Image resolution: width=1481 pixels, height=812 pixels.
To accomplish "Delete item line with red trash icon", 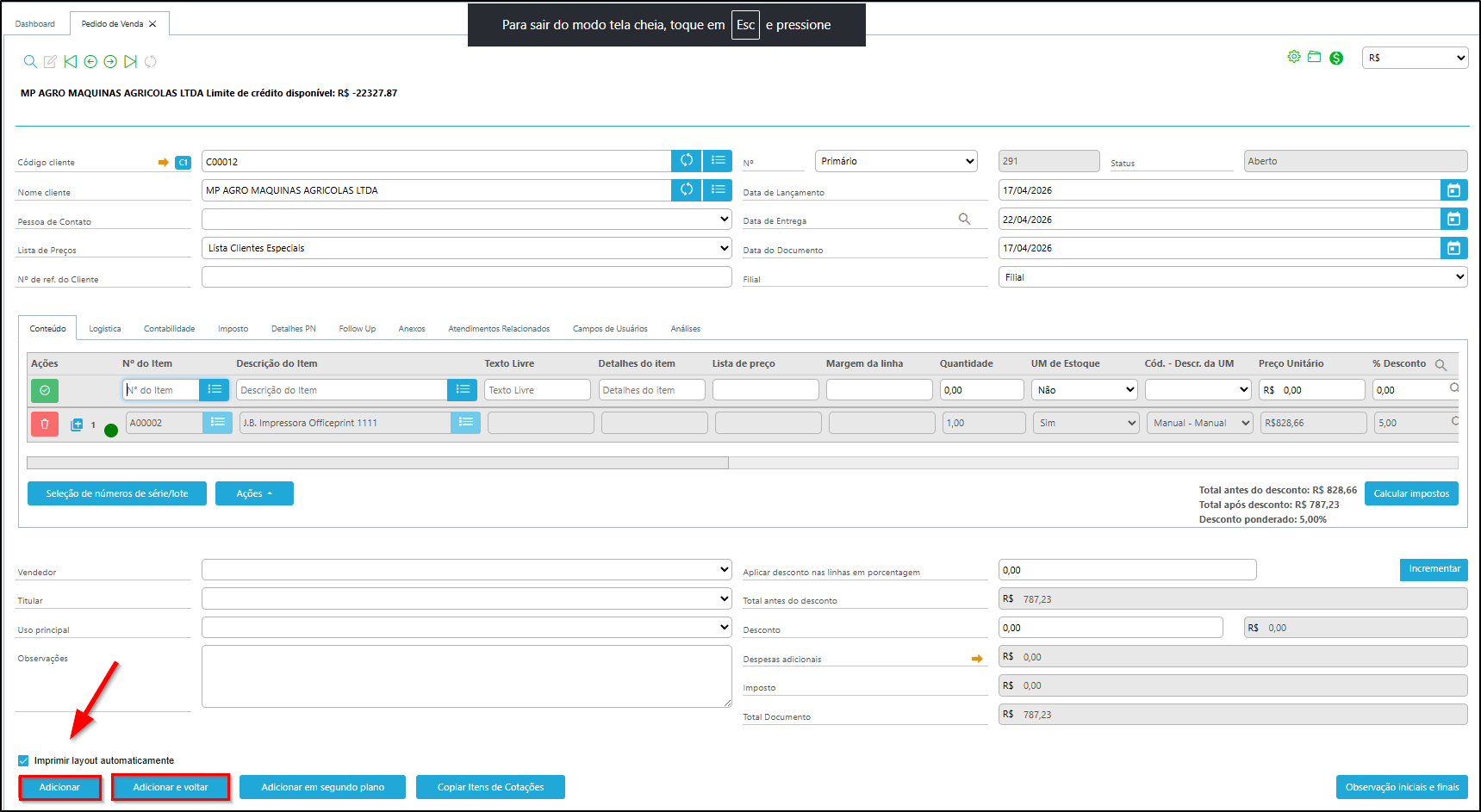I will tap(45, 424).
